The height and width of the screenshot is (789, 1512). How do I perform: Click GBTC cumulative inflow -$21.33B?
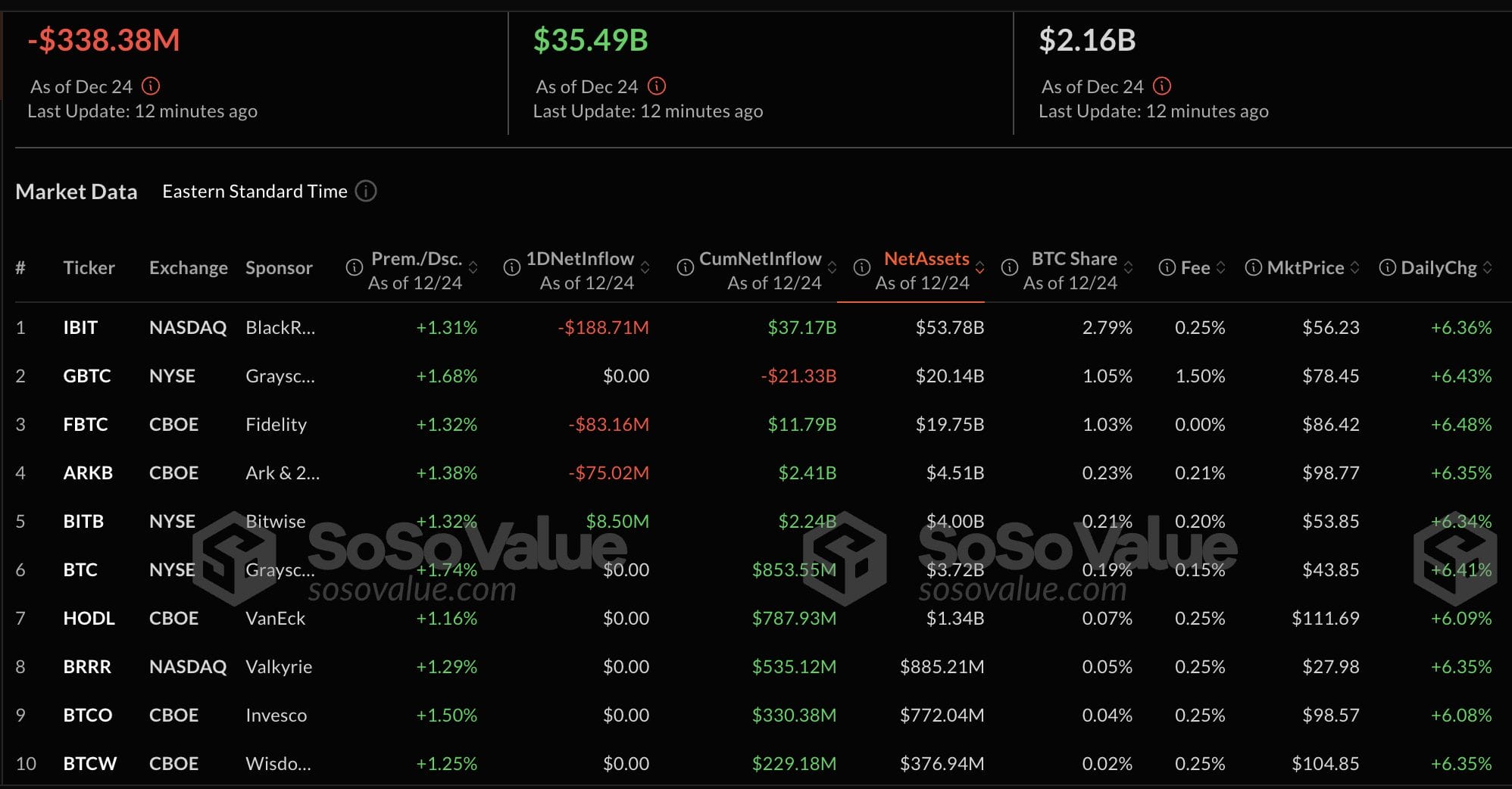798,376
